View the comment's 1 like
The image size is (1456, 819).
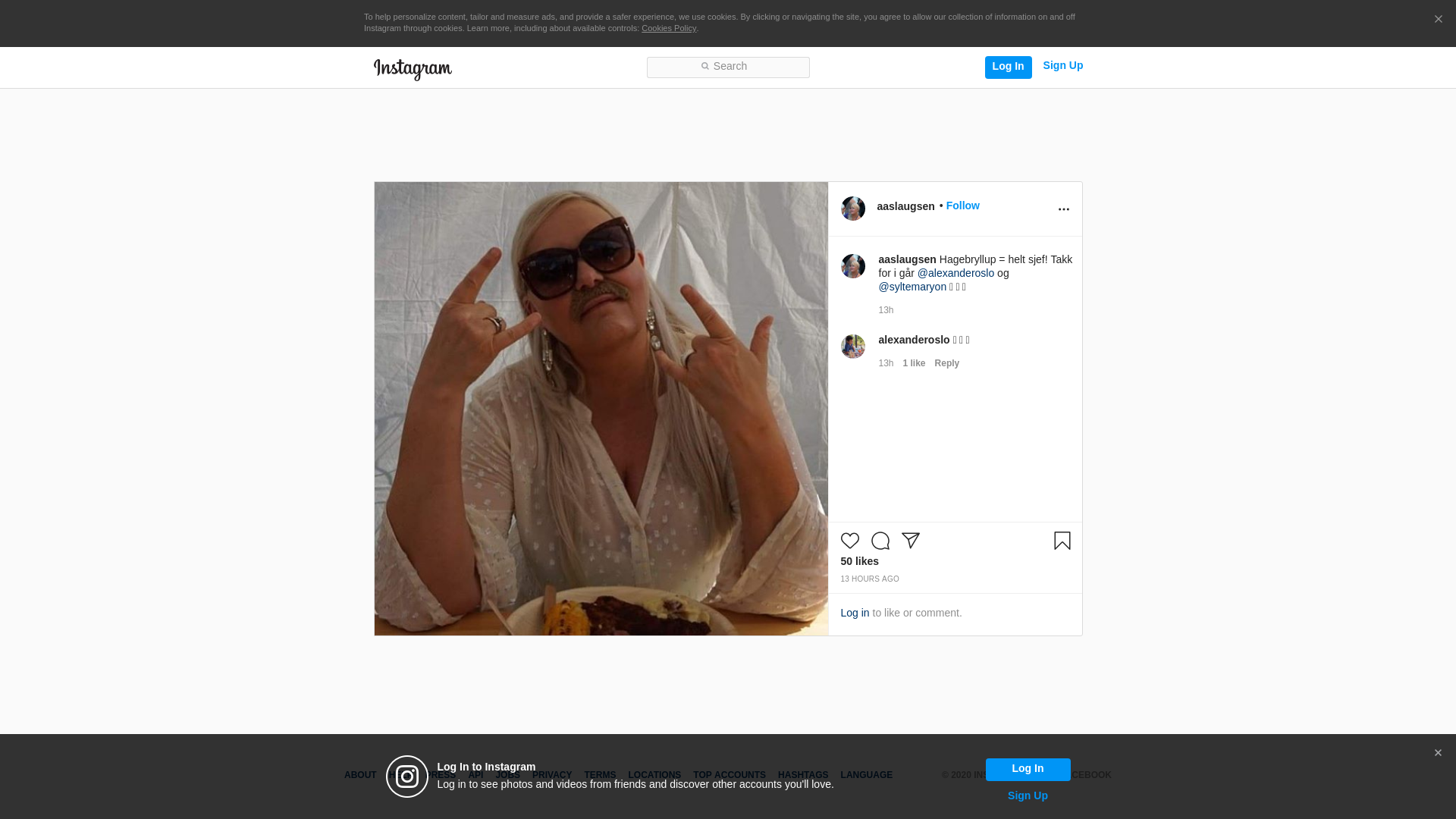point(914,363)
